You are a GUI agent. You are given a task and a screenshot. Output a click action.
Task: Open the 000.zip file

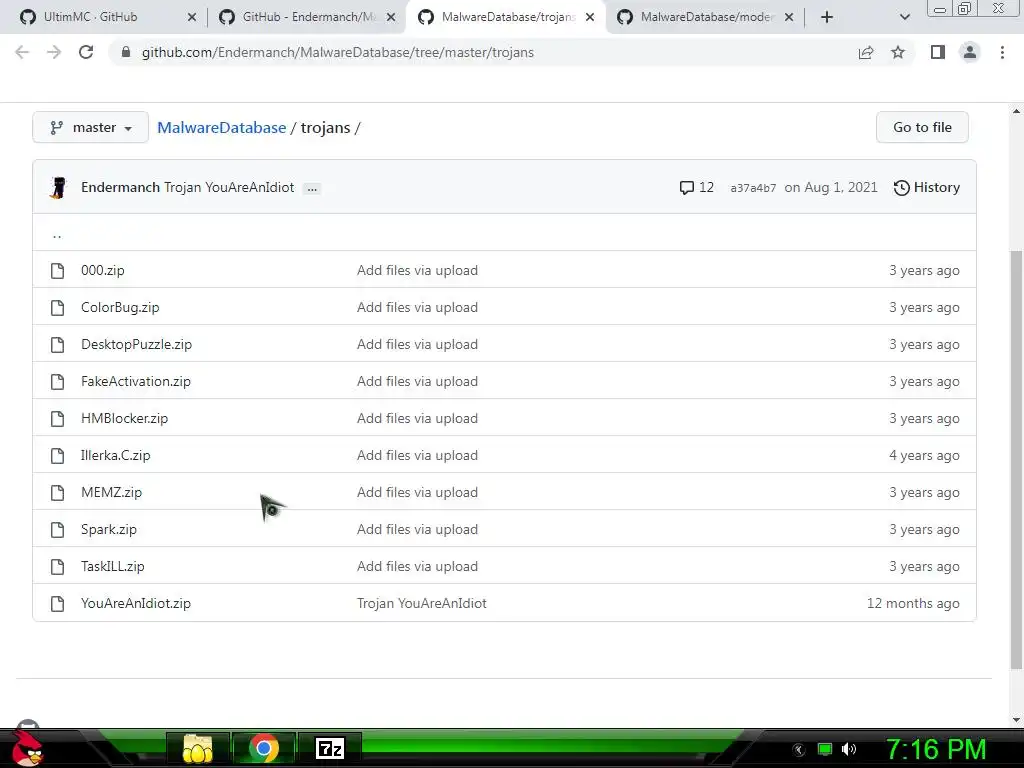point(103,270)
